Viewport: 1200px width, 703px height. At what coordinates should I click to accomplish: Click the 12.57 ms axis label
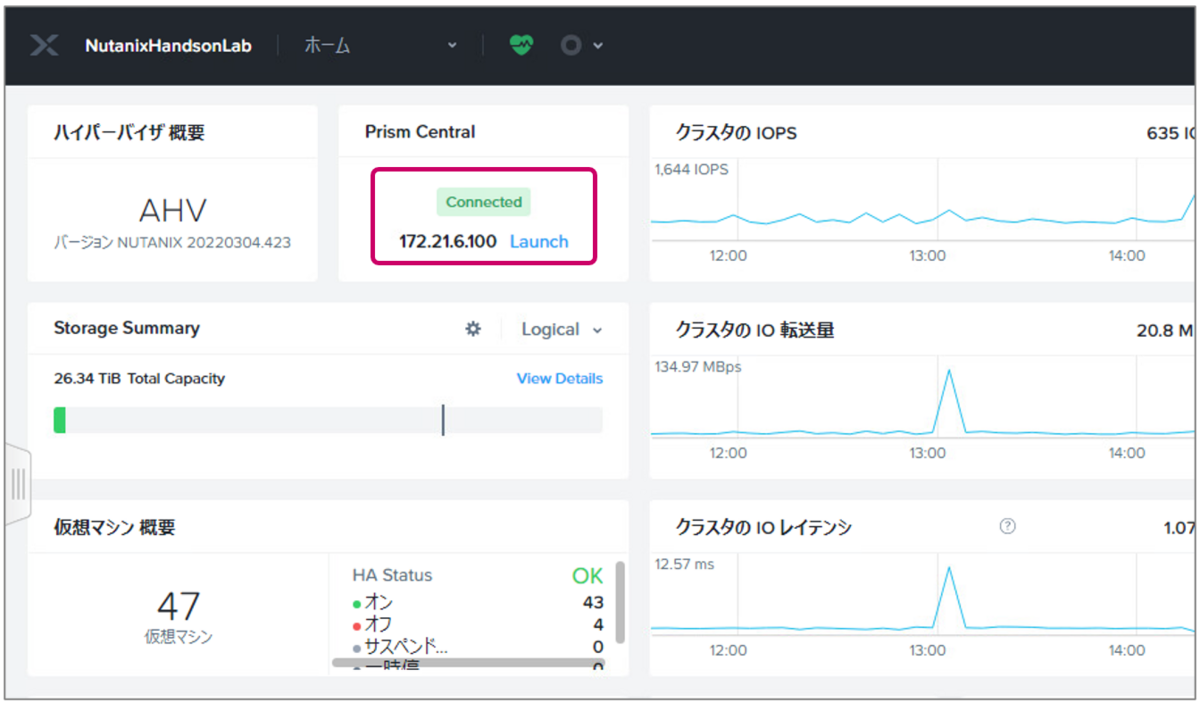coord(684,564)
